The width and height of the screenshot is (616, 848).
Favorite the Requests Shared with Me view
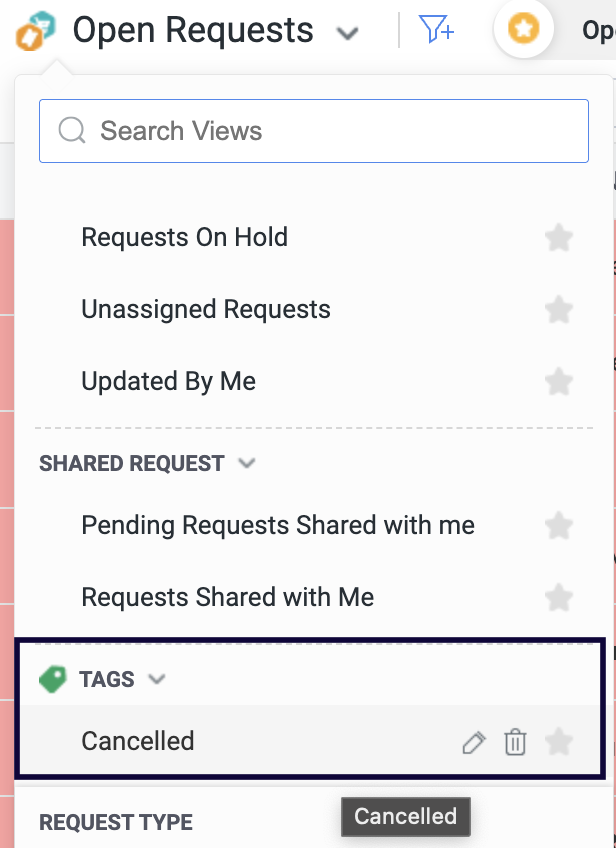point(559,598)
